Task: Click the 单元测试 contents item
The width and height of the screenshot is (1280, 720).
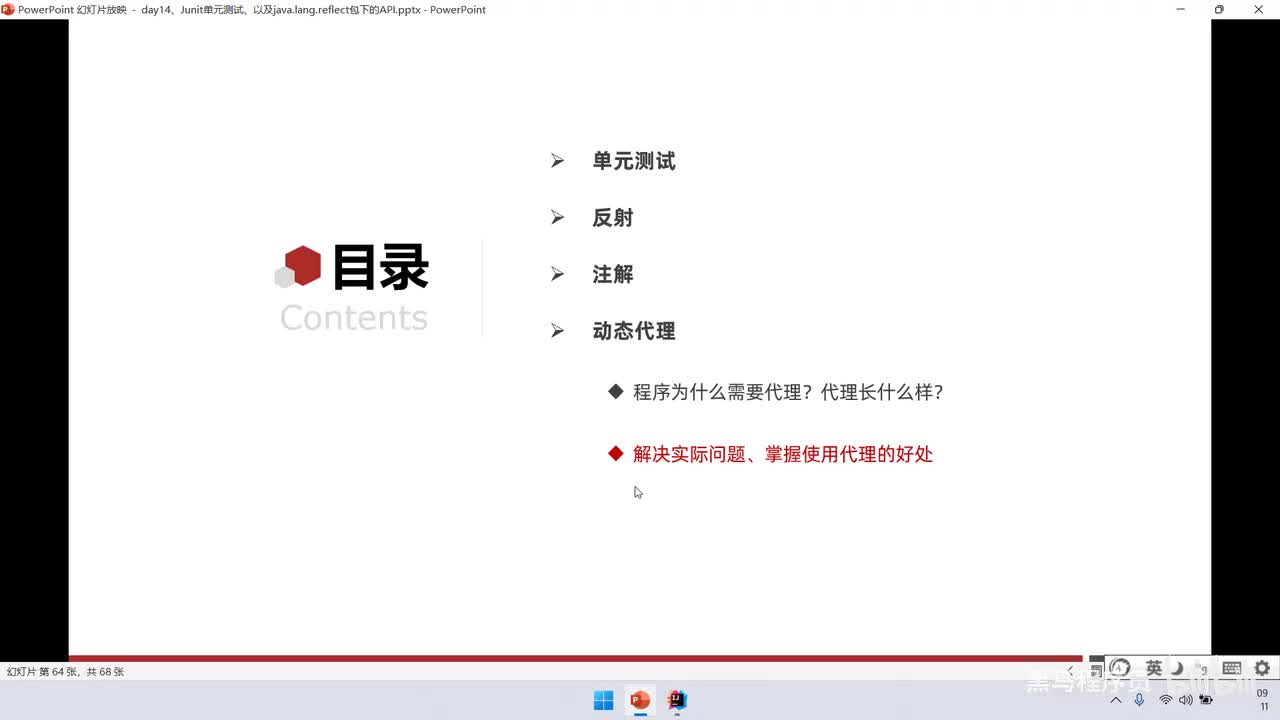Action: point(634,161)
